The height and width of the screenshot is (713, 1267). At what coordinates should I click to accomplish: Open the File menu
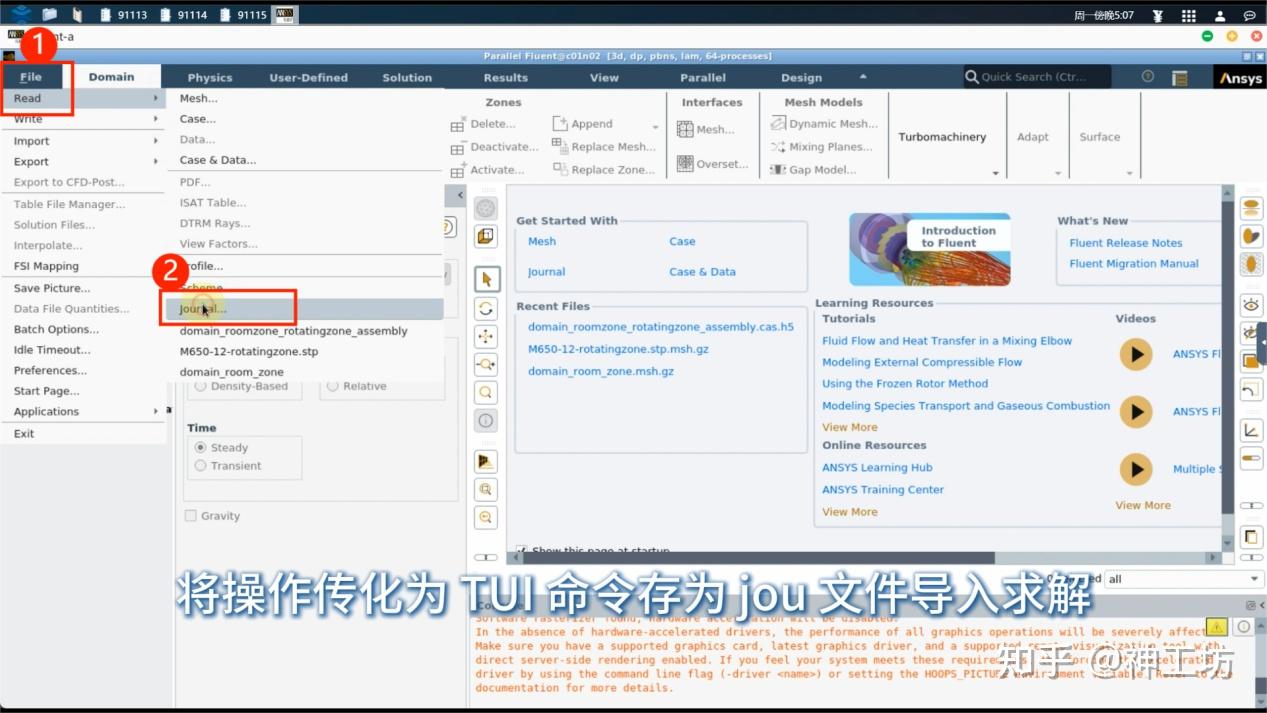pos(31,77)
